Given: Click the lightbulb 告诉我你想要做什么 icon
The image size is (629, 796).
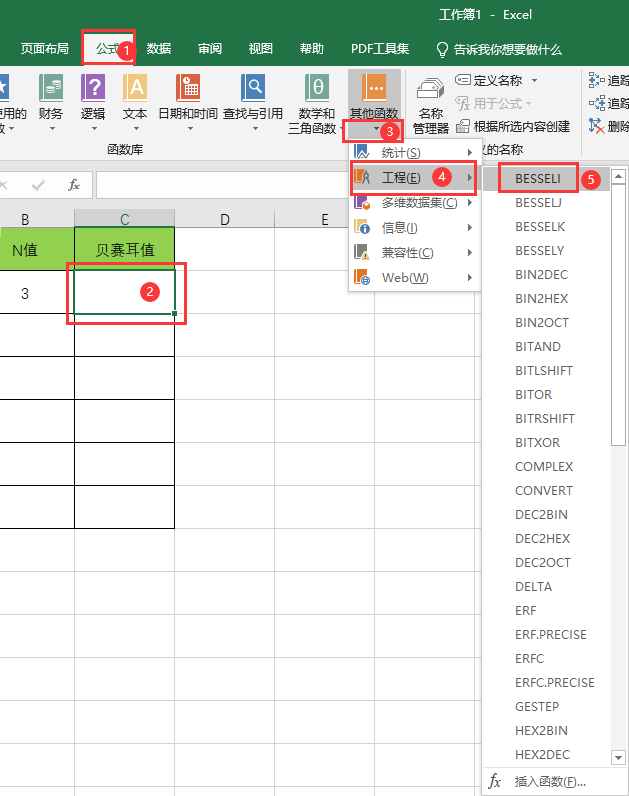Looking at the screenshot, I should point(442,49).
